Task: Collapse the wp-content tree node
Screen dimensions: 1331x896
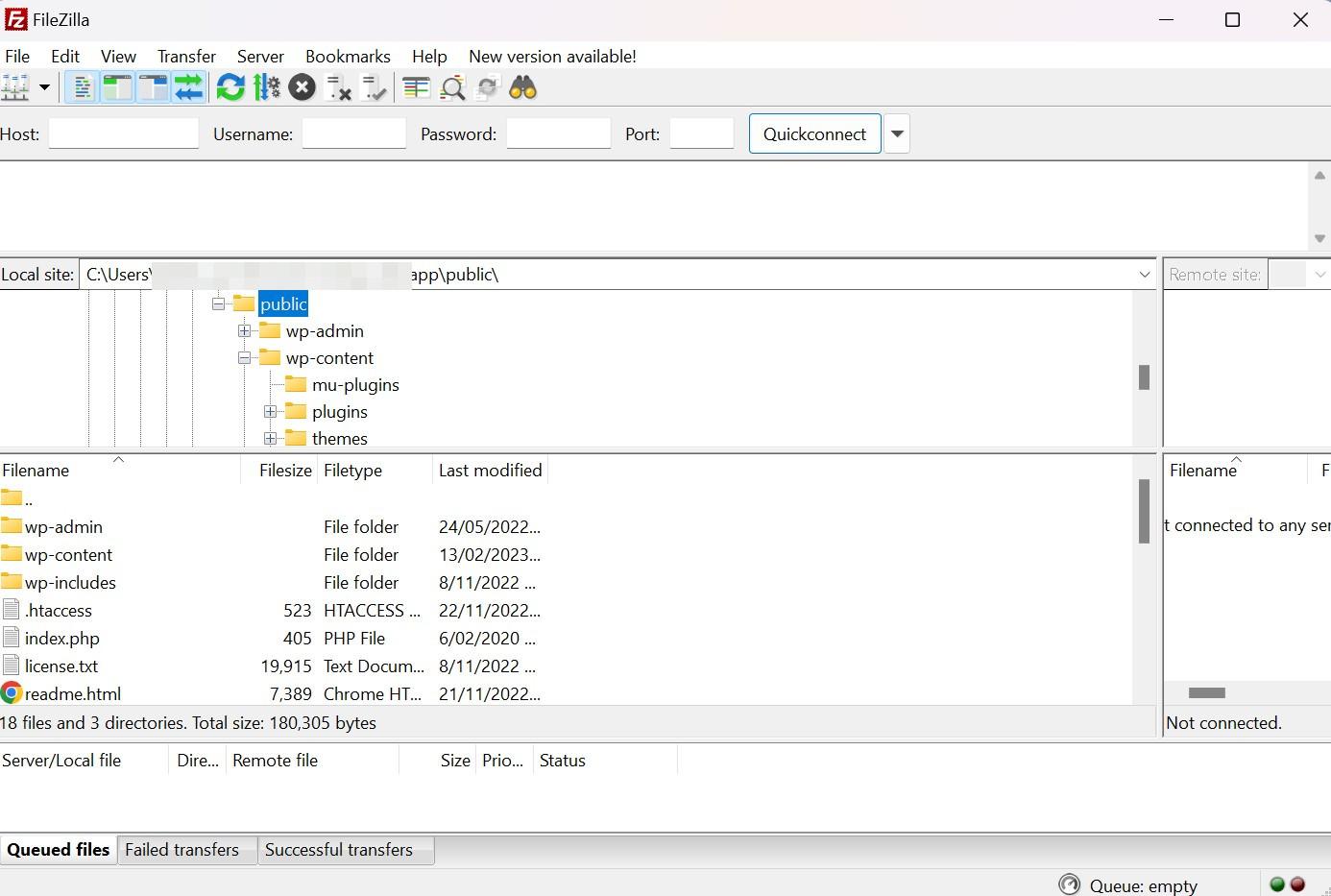Action: [x=245, y=358]
